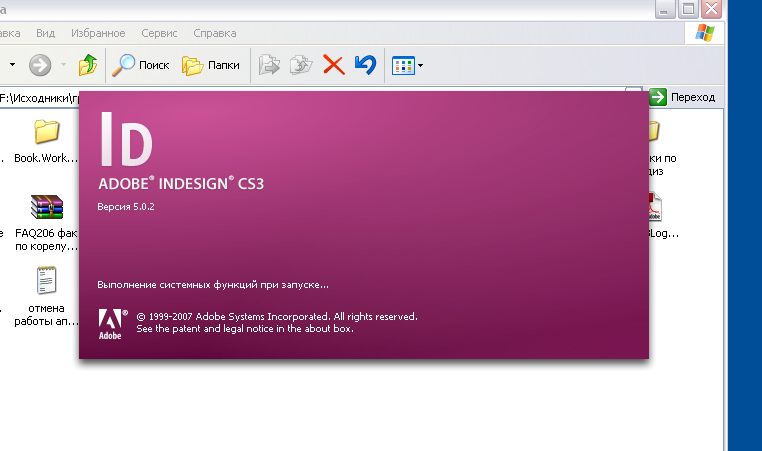
Task: Select the PDF file behind splash screen
Action: pos(656,207)
